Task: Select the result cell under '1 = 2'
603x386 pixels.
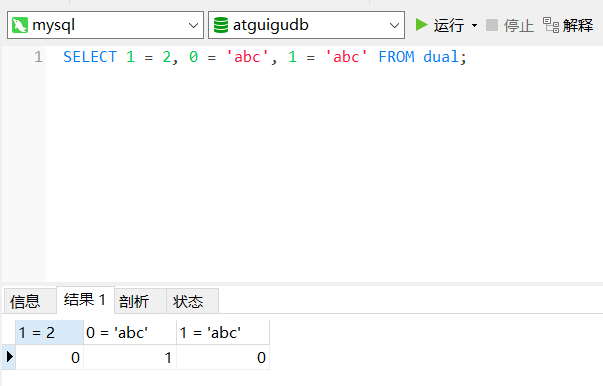Action: click(x=49, y=358)
